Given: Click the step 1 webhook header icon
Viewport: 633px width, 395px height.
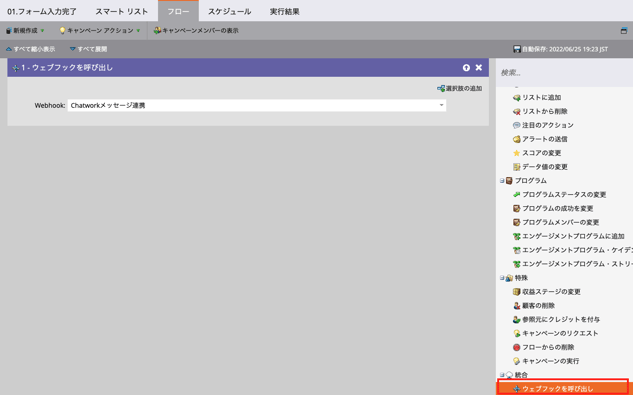Looking at the screenshot, I should [x=16, y=68].
